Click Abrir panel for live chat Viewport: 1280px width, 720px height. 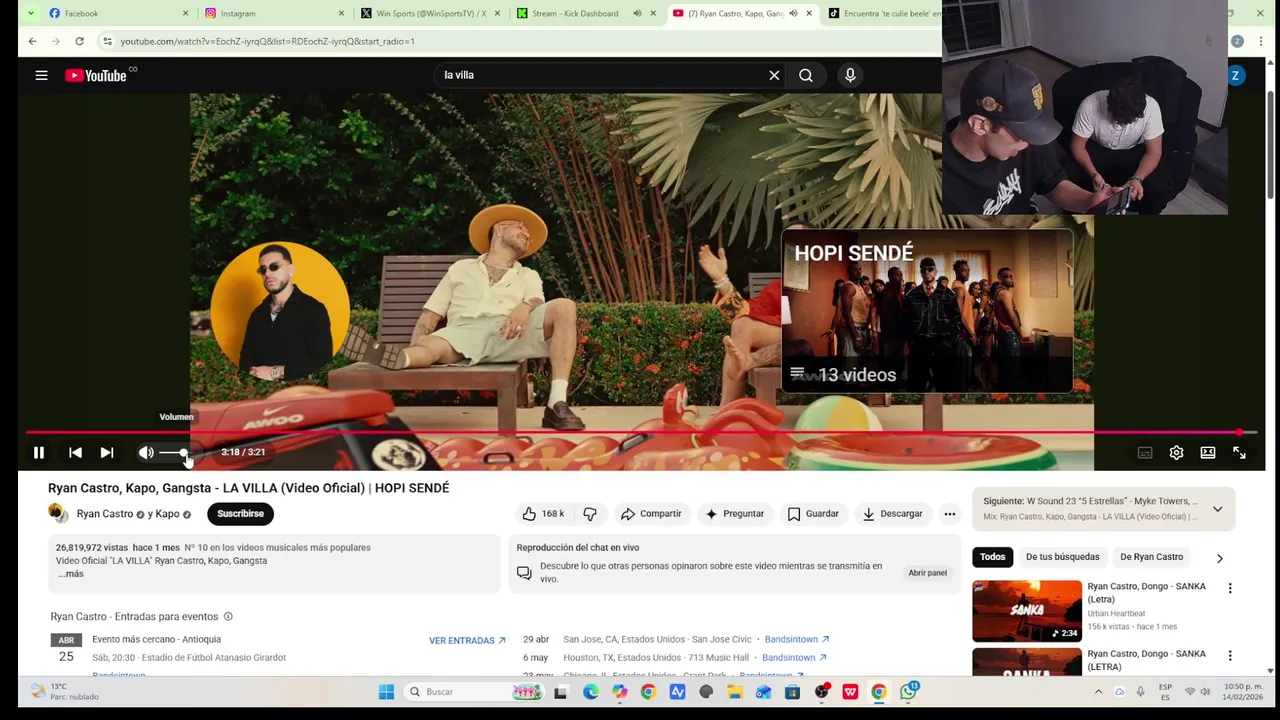(927, 573)
